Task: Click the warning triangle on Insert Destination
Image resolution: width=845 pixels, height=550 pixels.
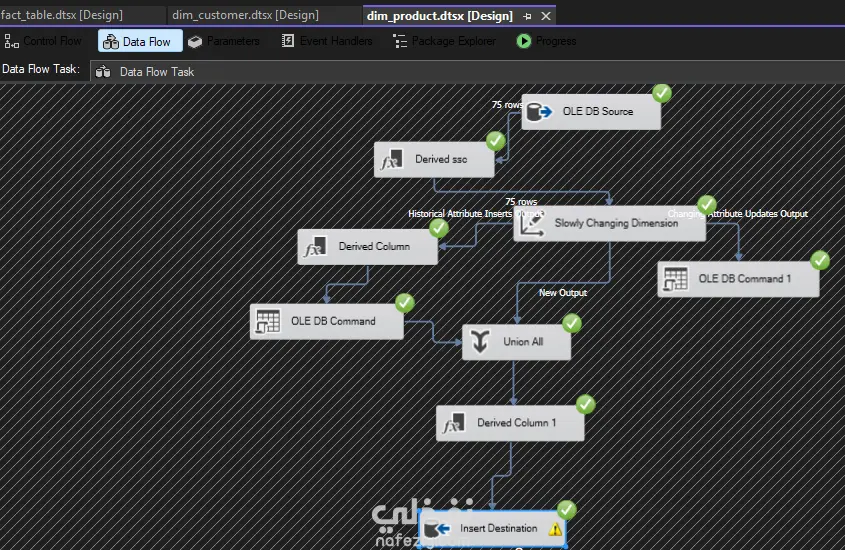Action: 555,530
